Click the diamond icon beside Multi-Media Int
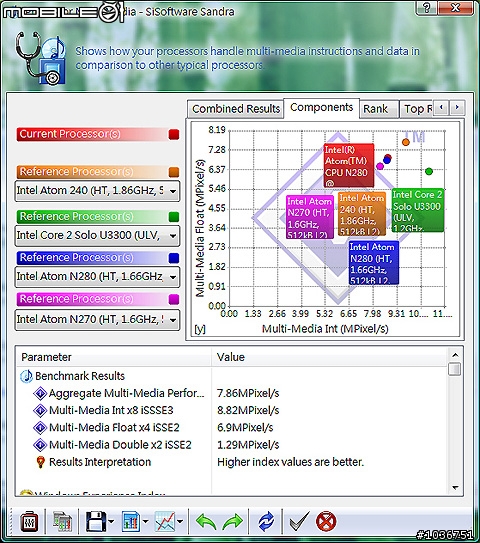This screenshot has width=480, height=543. coord(40,410)
